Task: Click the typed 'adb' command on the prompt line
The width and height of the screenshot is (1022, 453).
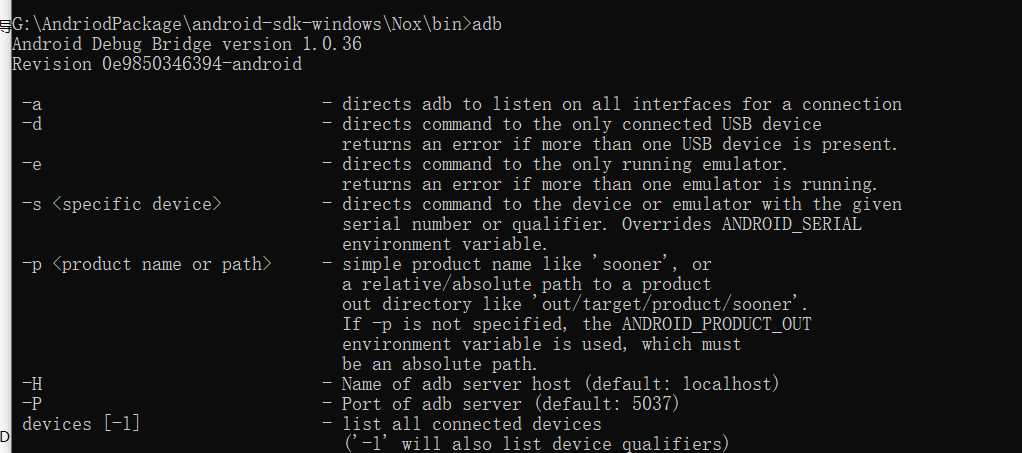Action: 486,25
